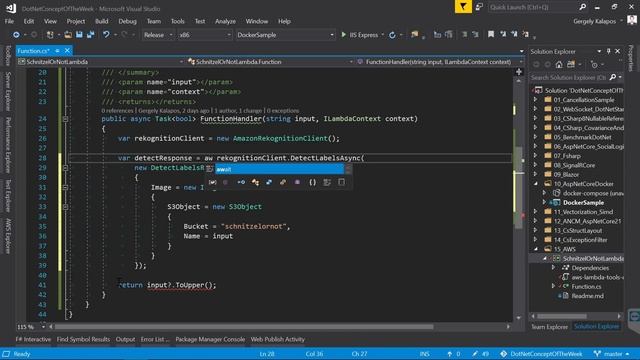
Task: Click DotNetConceptOfTheWeek repository in status bar
Action: (x=541, y=354)
